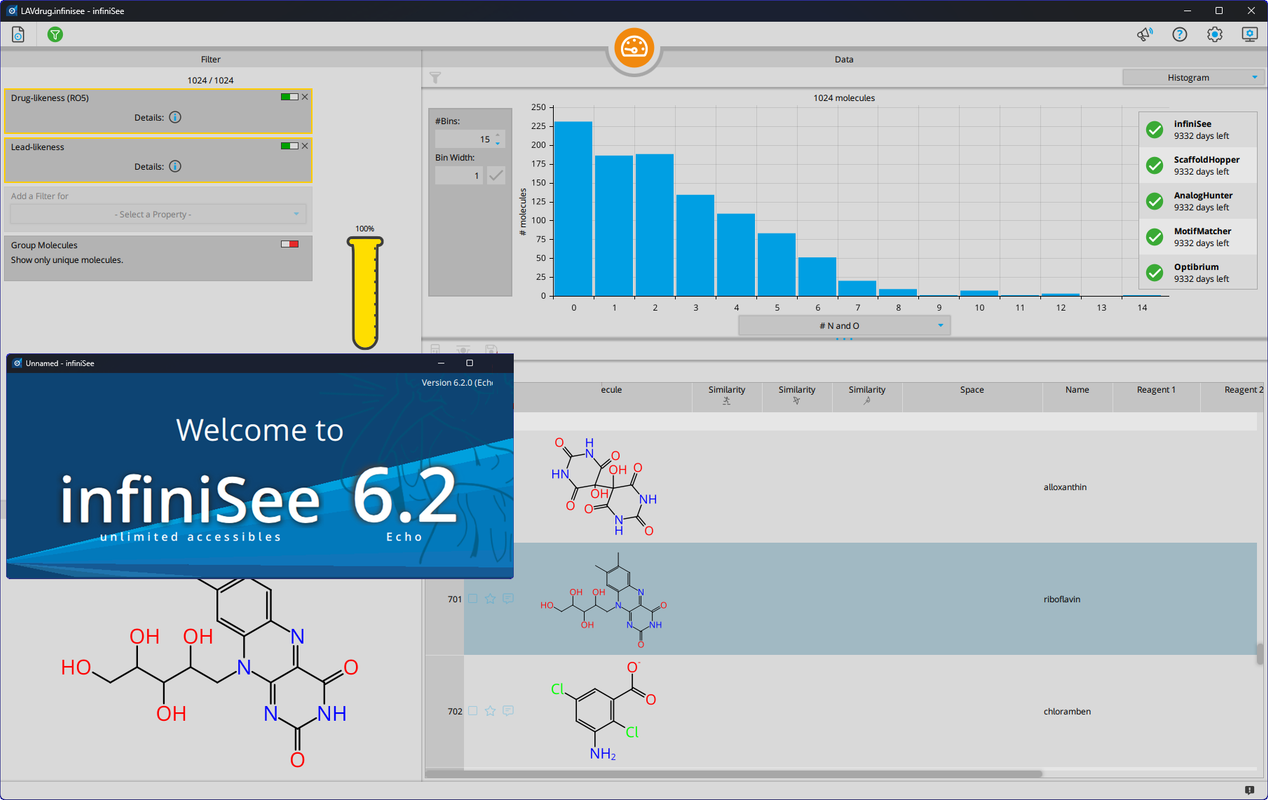Remove the Drug-likeness (RO5) filter
This screenshot has height=800, width=1268.
305,97
